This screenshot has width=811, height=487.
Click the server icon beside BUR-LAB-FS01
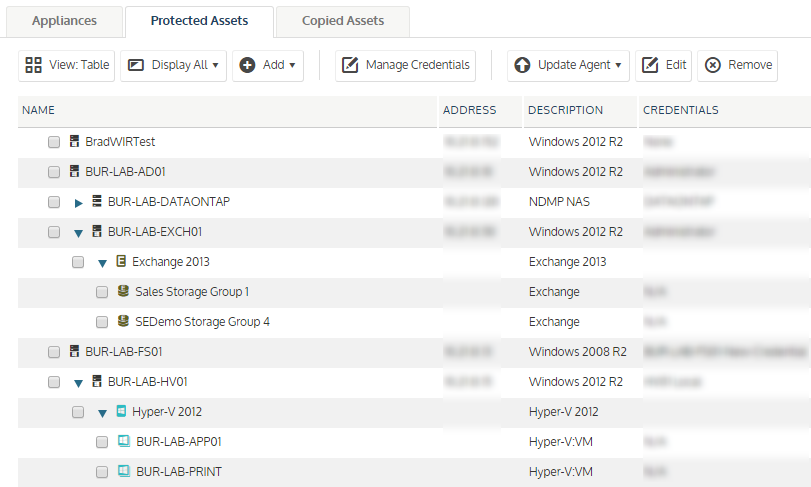click(74, 352)
